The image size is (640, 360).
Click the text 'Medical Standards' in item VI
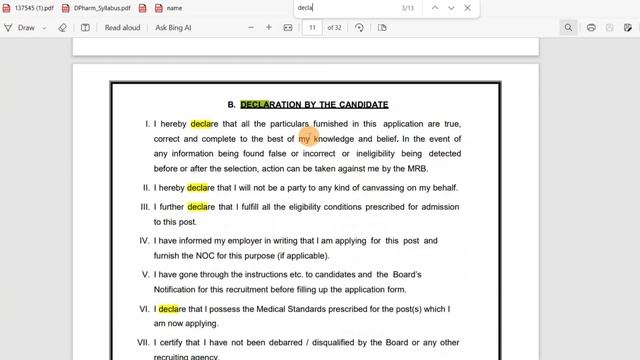pyautogui.click(x=291, y=309)
